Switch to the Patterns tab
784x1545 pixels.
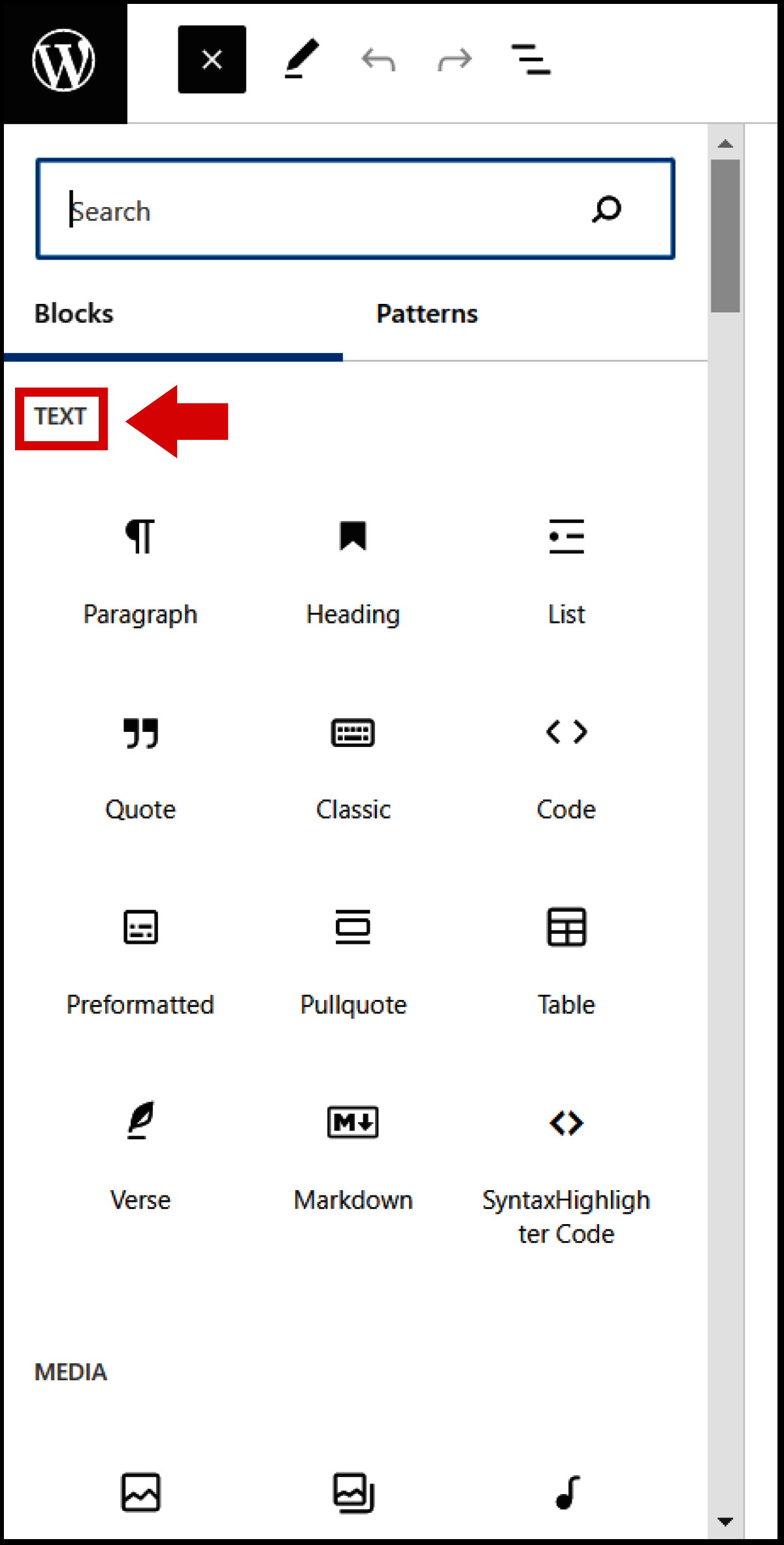point(426,313)
